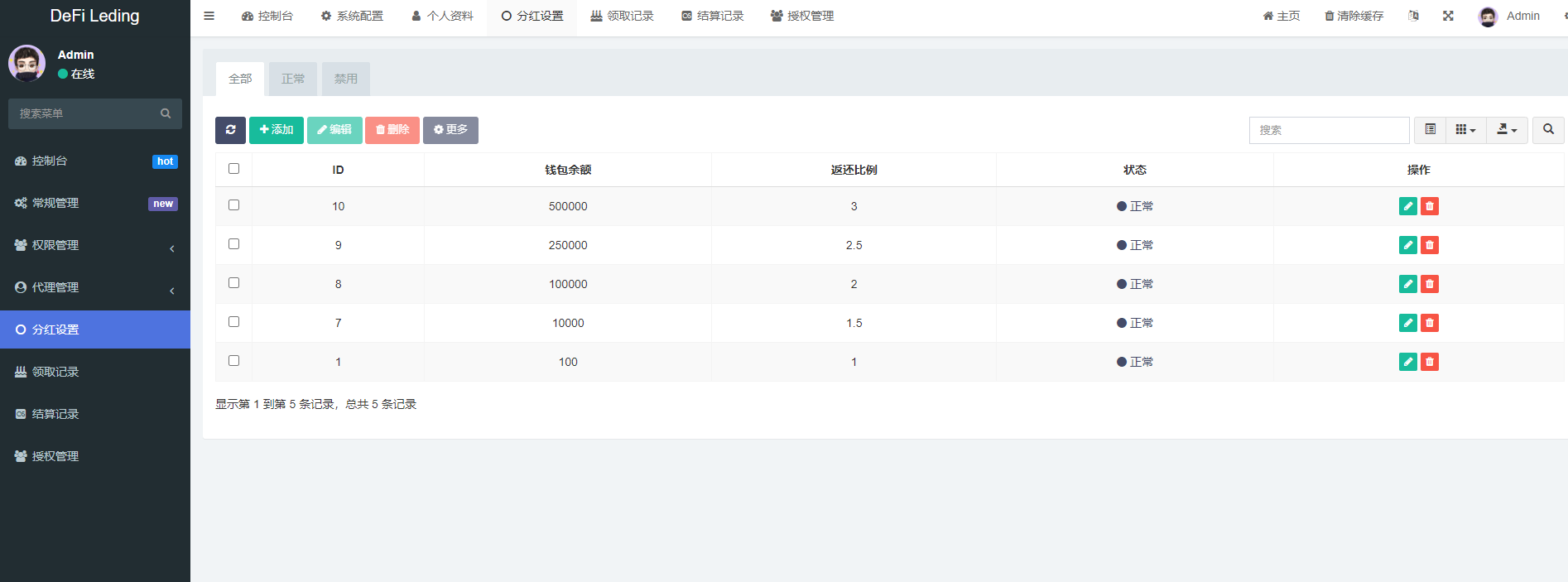Switch to the 禁用 tab
The image size is (1568, 582).
(345, 79)
